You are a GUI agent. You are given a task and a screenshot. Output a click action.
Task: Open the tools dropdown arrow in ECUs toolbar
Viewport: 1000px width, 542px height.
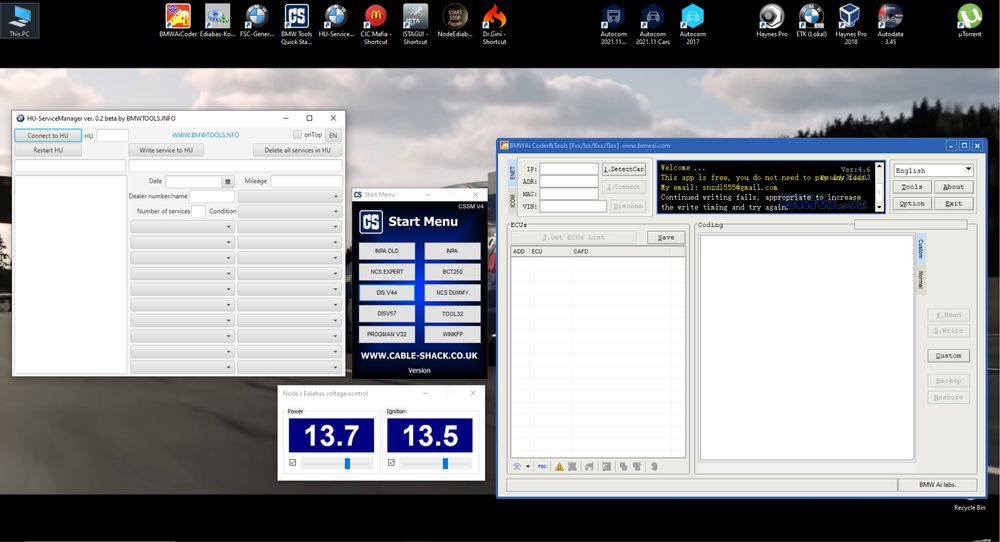[528, 466]
